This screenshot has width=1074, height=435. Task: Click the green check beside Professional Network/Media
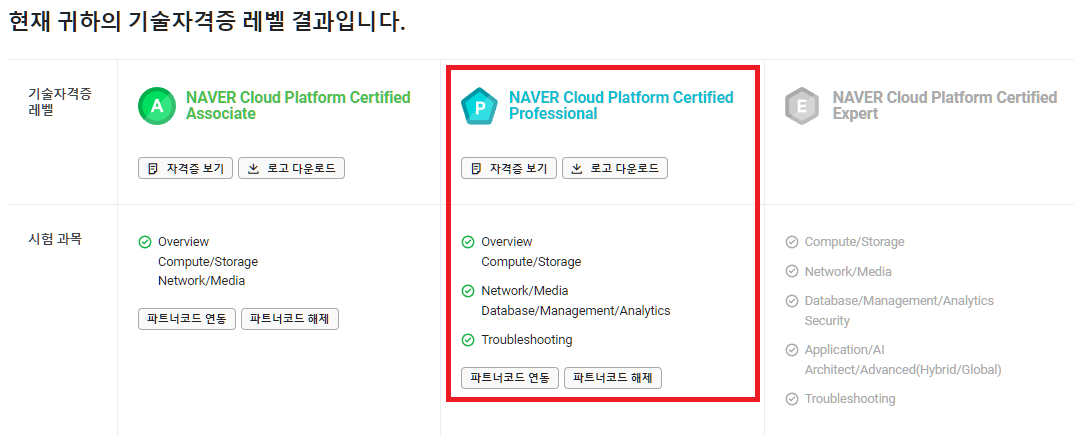(x=468, y=291)
